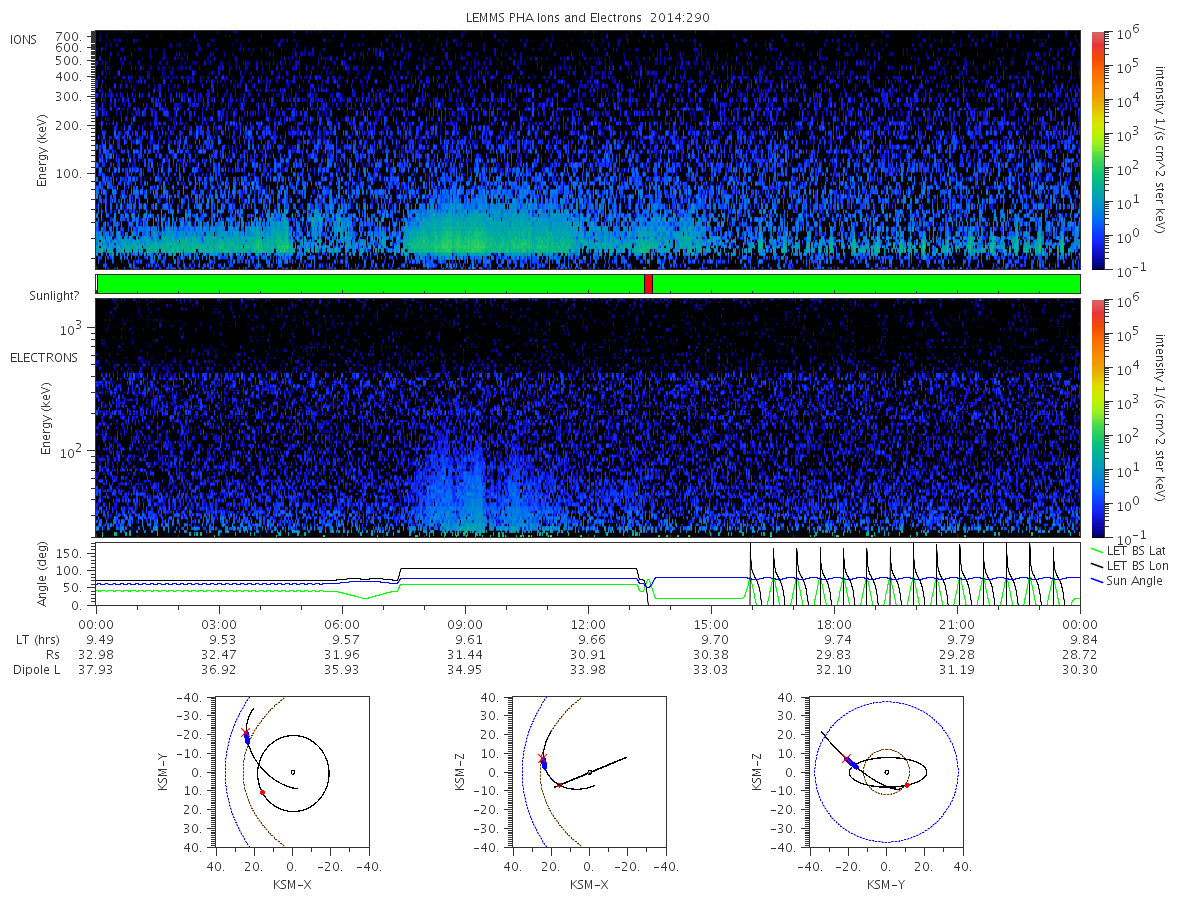The width and height of the screenshot is (1200, 900).
Task: Click the red X marker in KSM-Y/KSM-Z plot
Action: 847,759
